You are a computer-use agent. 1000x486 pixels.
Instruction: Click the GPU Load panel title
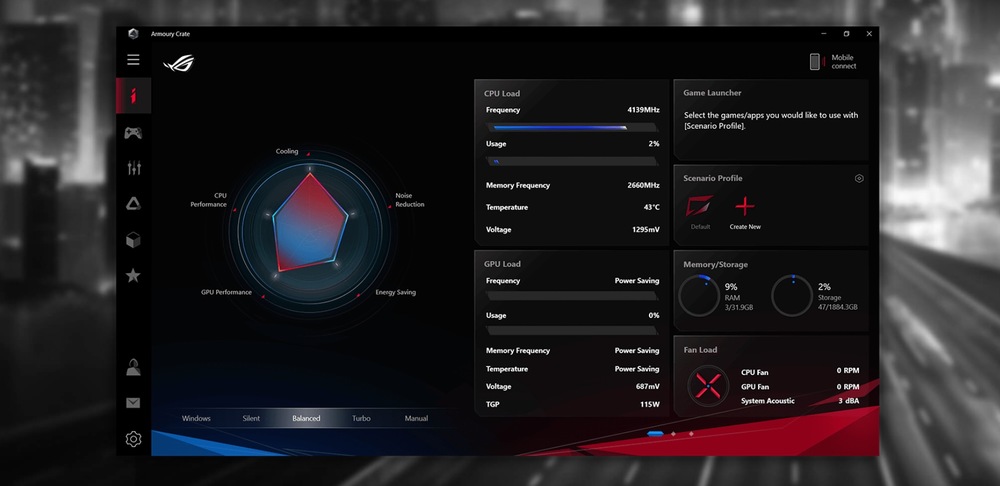pyautogui.click(x=502, y=264)
